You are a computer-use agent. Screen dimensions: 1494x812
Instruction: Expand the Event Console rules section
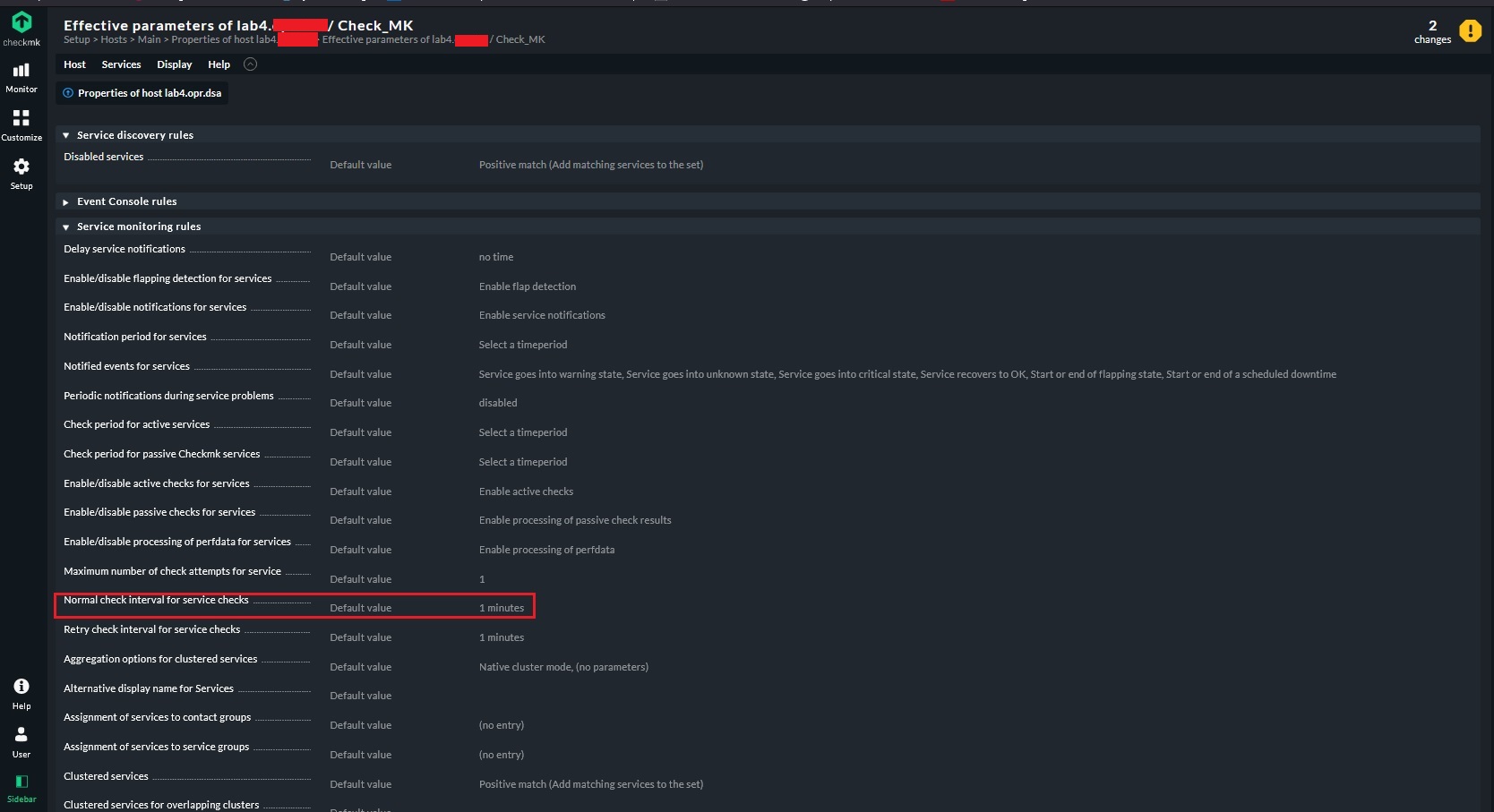coord(65,201)
